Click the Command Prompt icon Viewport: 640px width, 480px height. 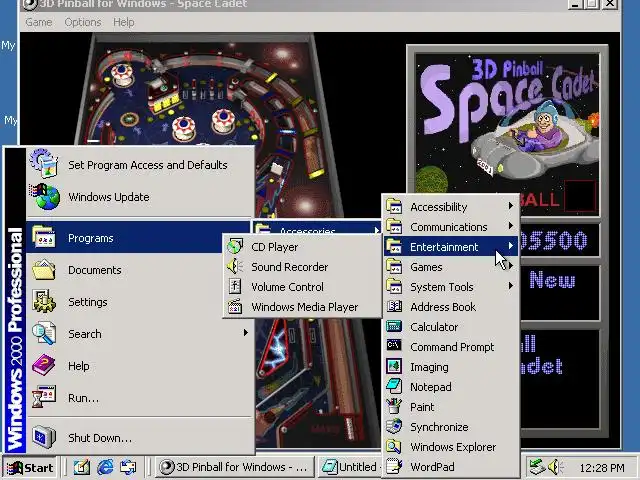[394, 346]
